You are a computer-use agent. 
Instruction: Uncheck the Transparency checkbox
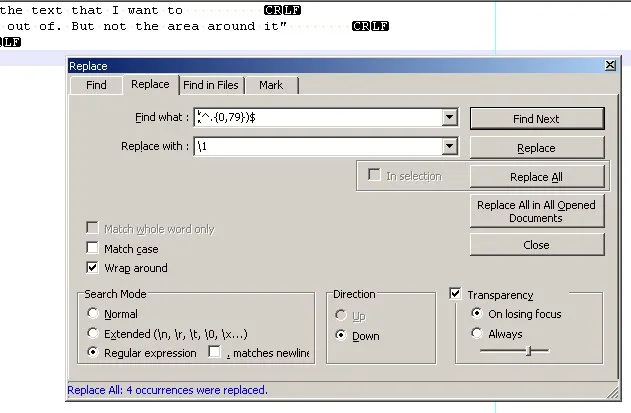[x=455, y=293]
